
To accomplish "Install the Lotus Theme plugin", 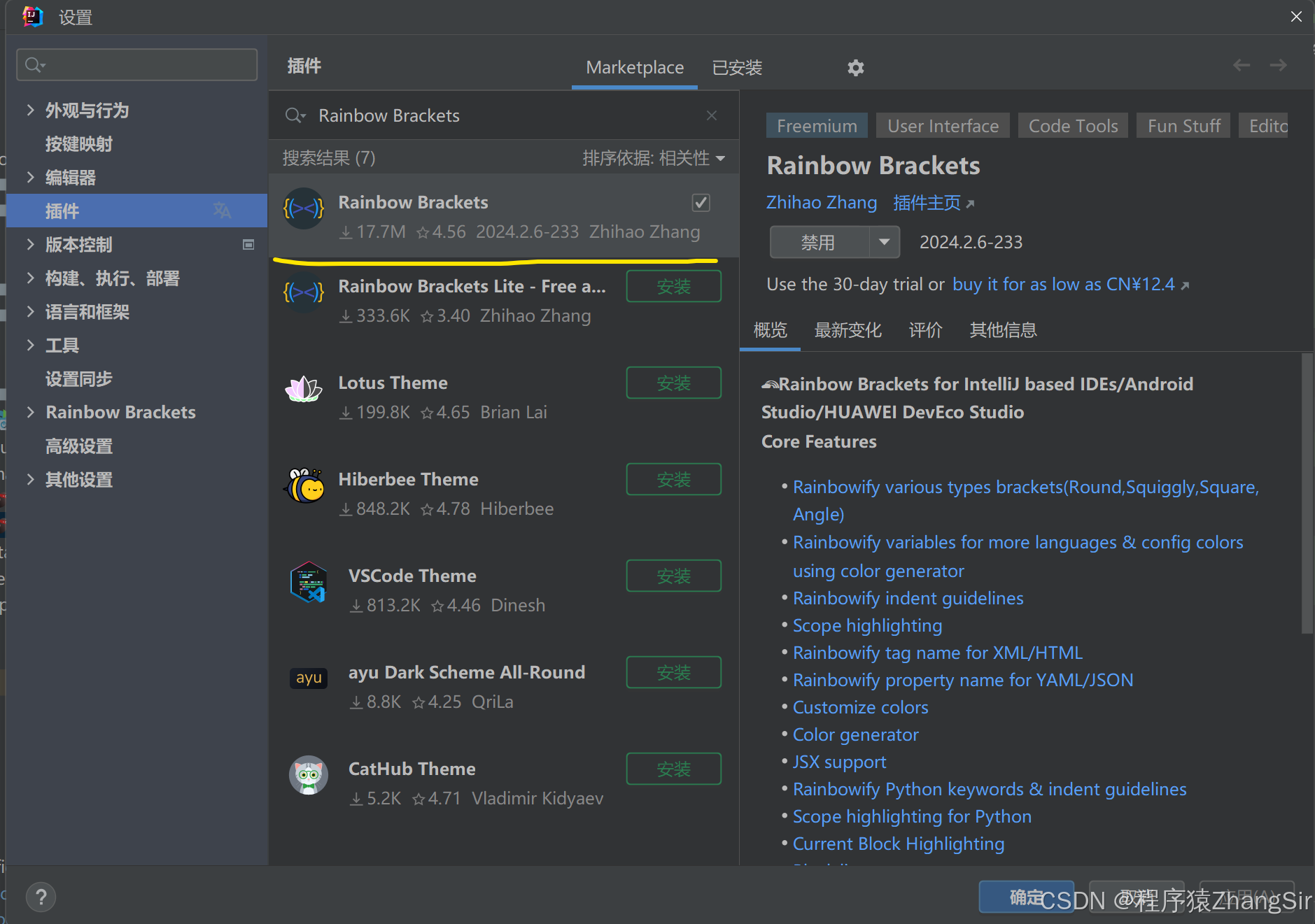I will click(x=673, y=383).
